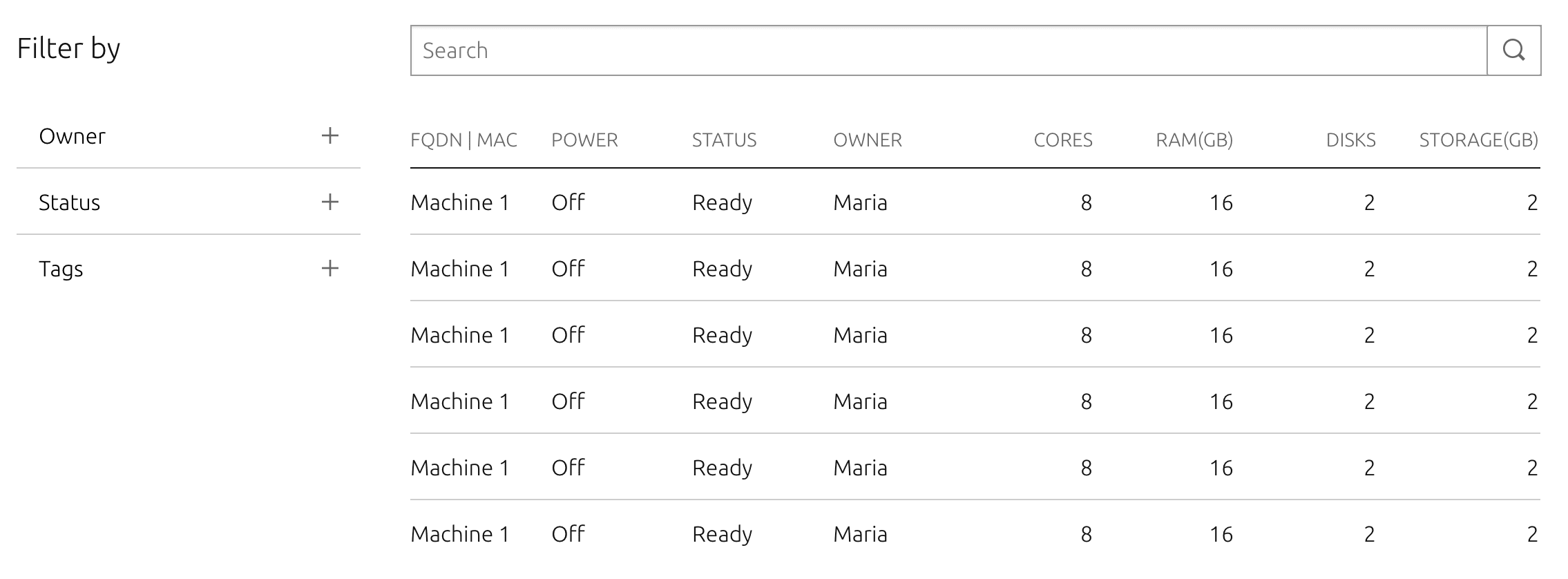This screenshot has width=1568, height=579.
Task: Expand the Owner filter plus icon
Action: [330, 135]
